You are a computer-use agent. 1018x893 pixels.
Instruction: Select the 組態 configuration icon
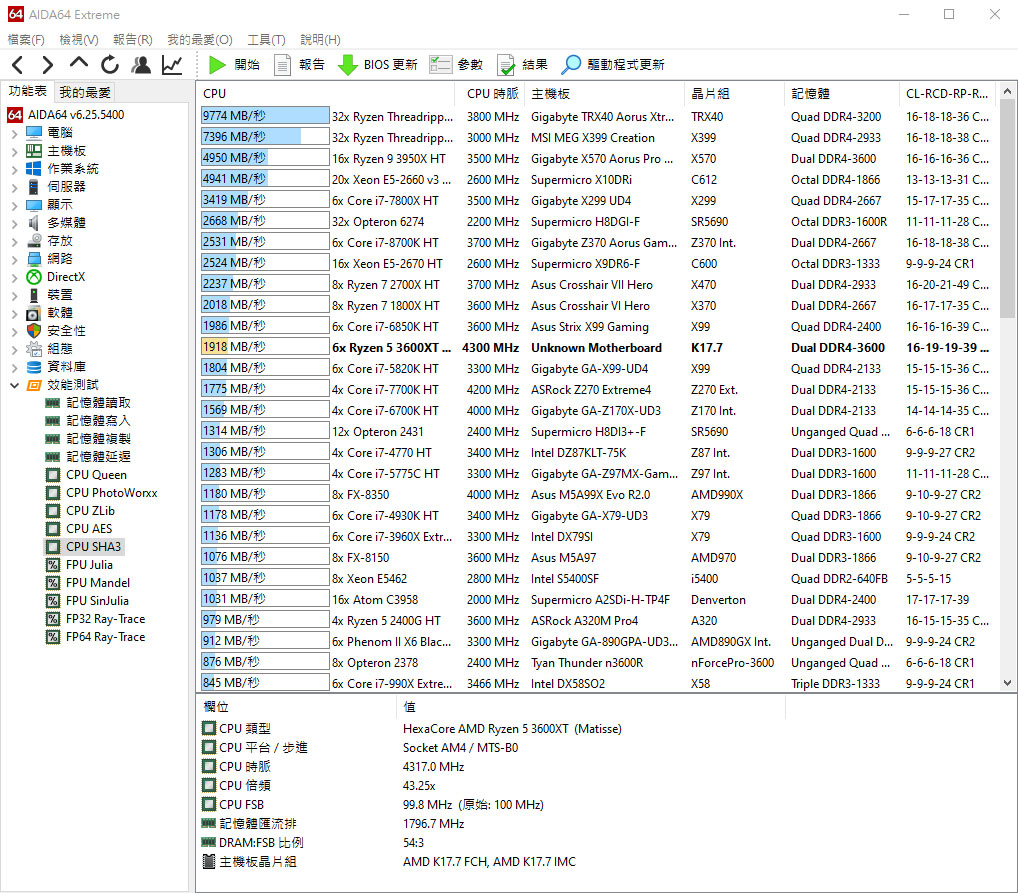(x=34, y=349)
